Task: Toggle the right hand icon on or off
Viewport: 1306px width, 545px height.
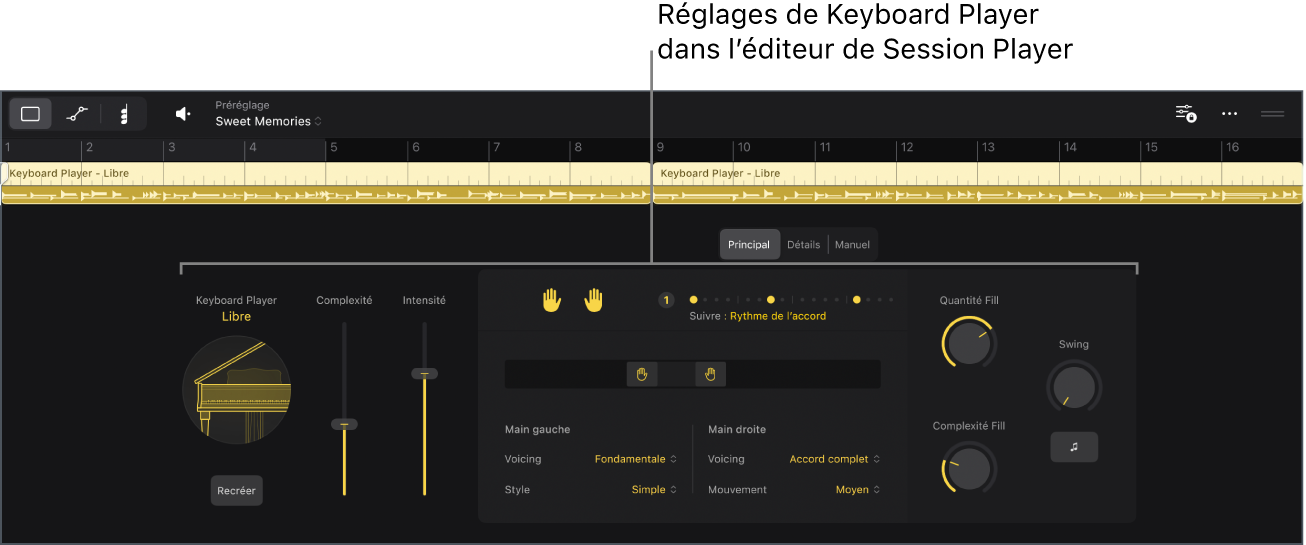Action: 594,300
